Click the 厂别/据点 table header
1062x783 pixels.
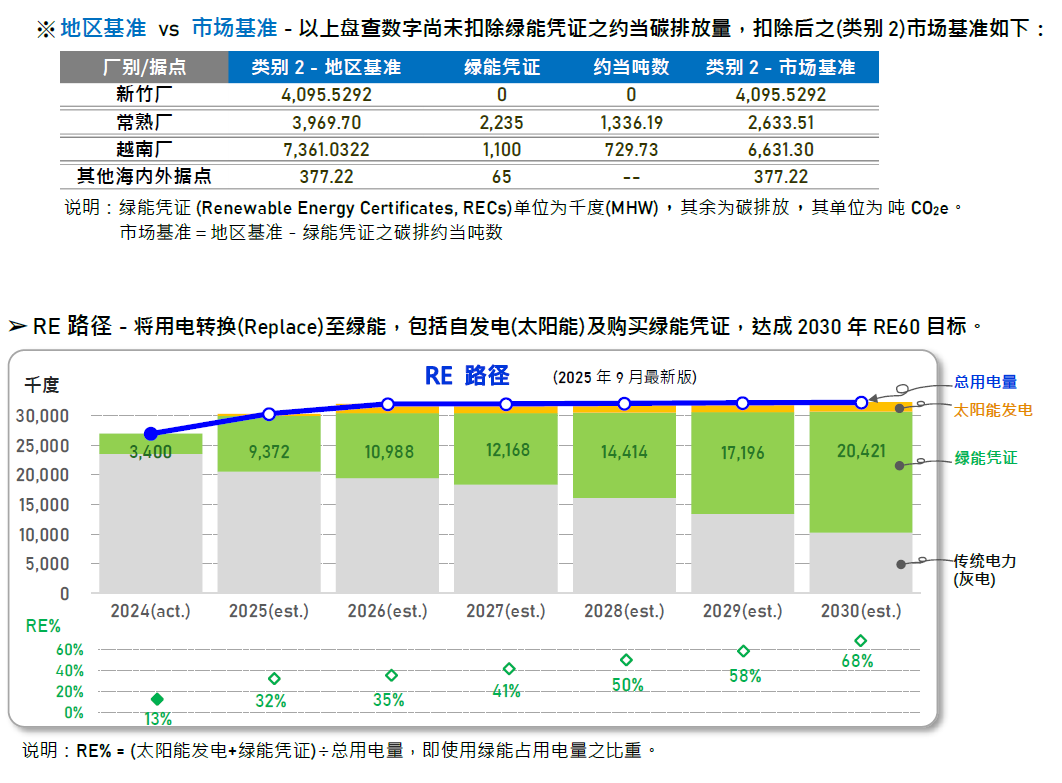coord(144,68)
